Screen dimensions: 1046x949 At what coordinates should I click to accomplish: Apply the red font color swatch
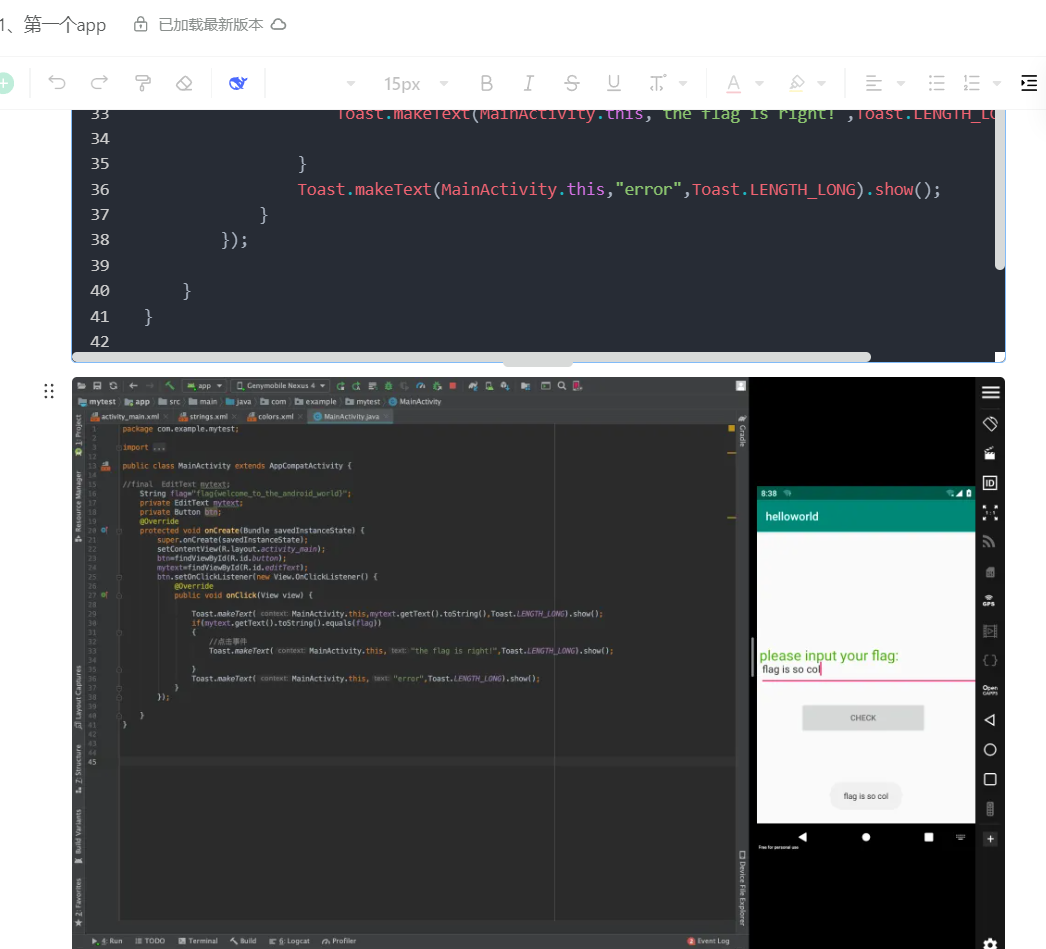click(733, 83)
